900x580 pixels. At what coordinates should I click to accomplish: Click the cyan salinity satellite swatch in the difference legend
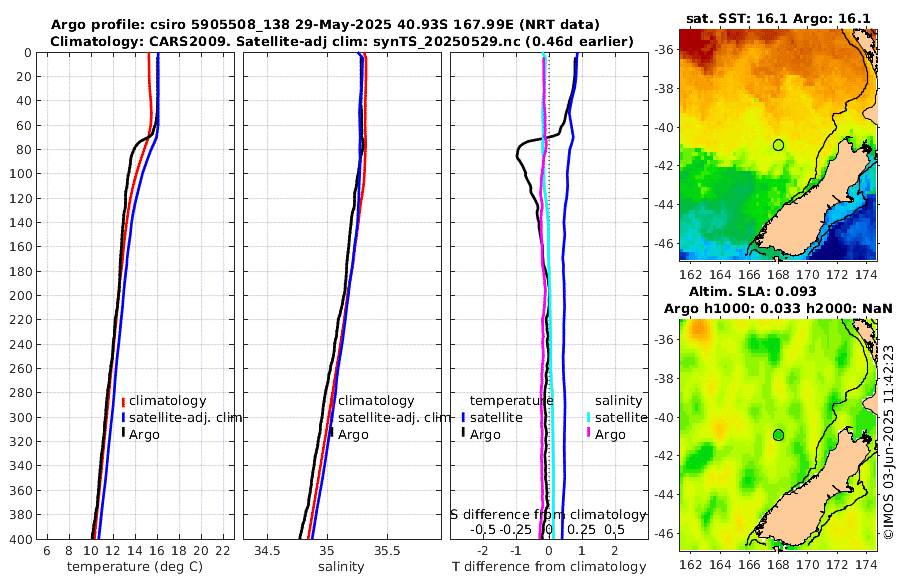point(588,418)
